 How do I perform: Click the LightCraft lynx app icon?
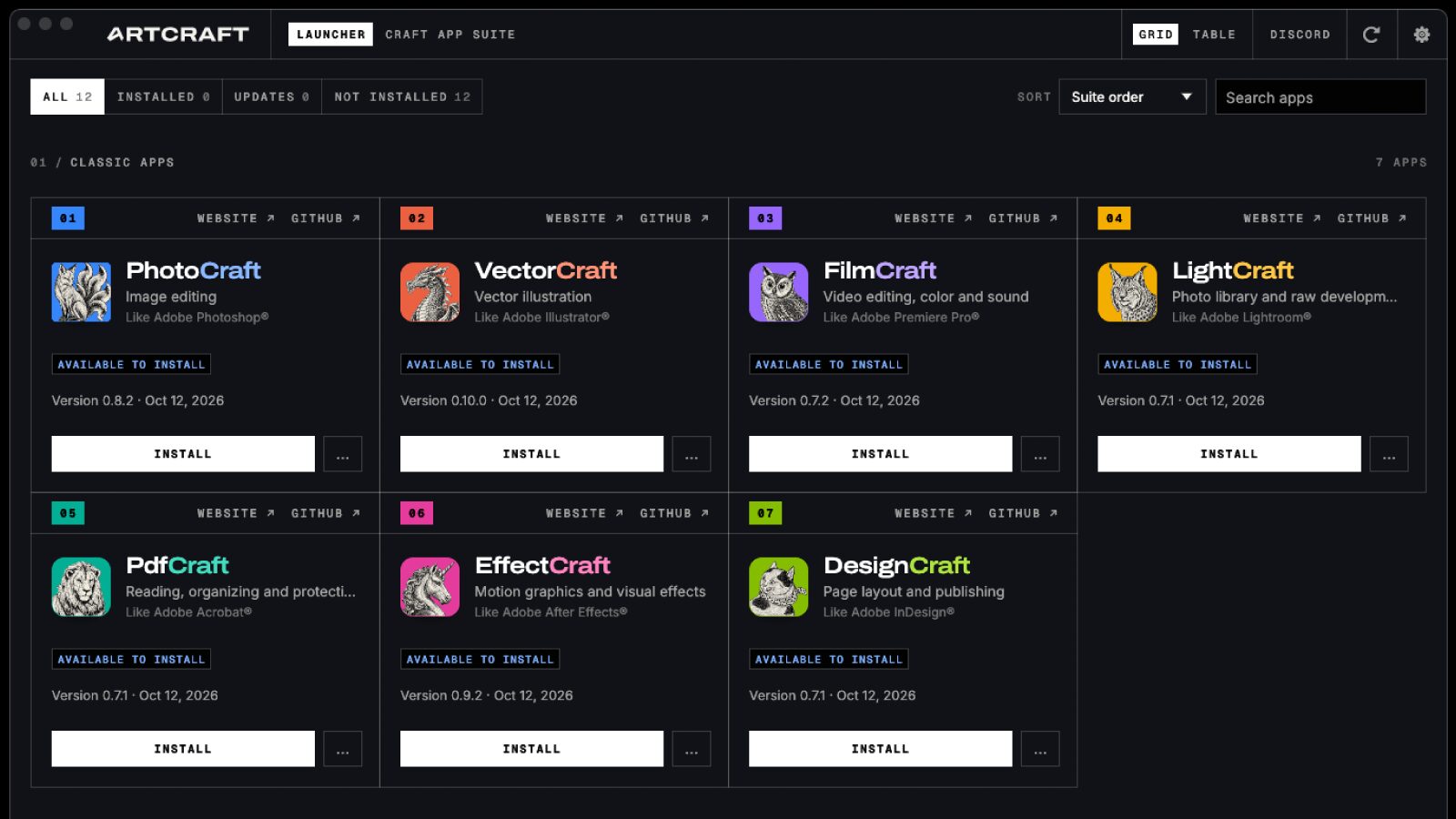pyautogui.click(x=1127, y=292)
